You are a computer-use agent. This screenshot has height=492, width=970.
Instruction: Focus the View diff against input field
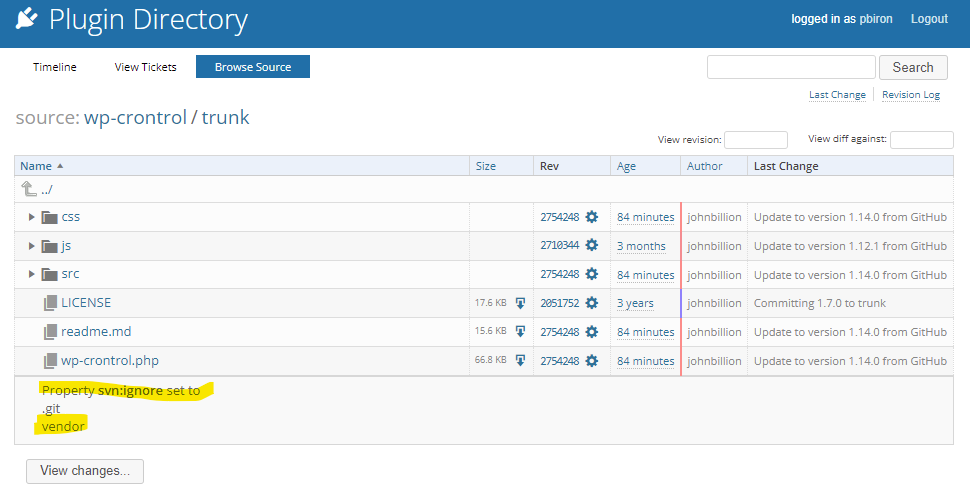coord(922,140)
